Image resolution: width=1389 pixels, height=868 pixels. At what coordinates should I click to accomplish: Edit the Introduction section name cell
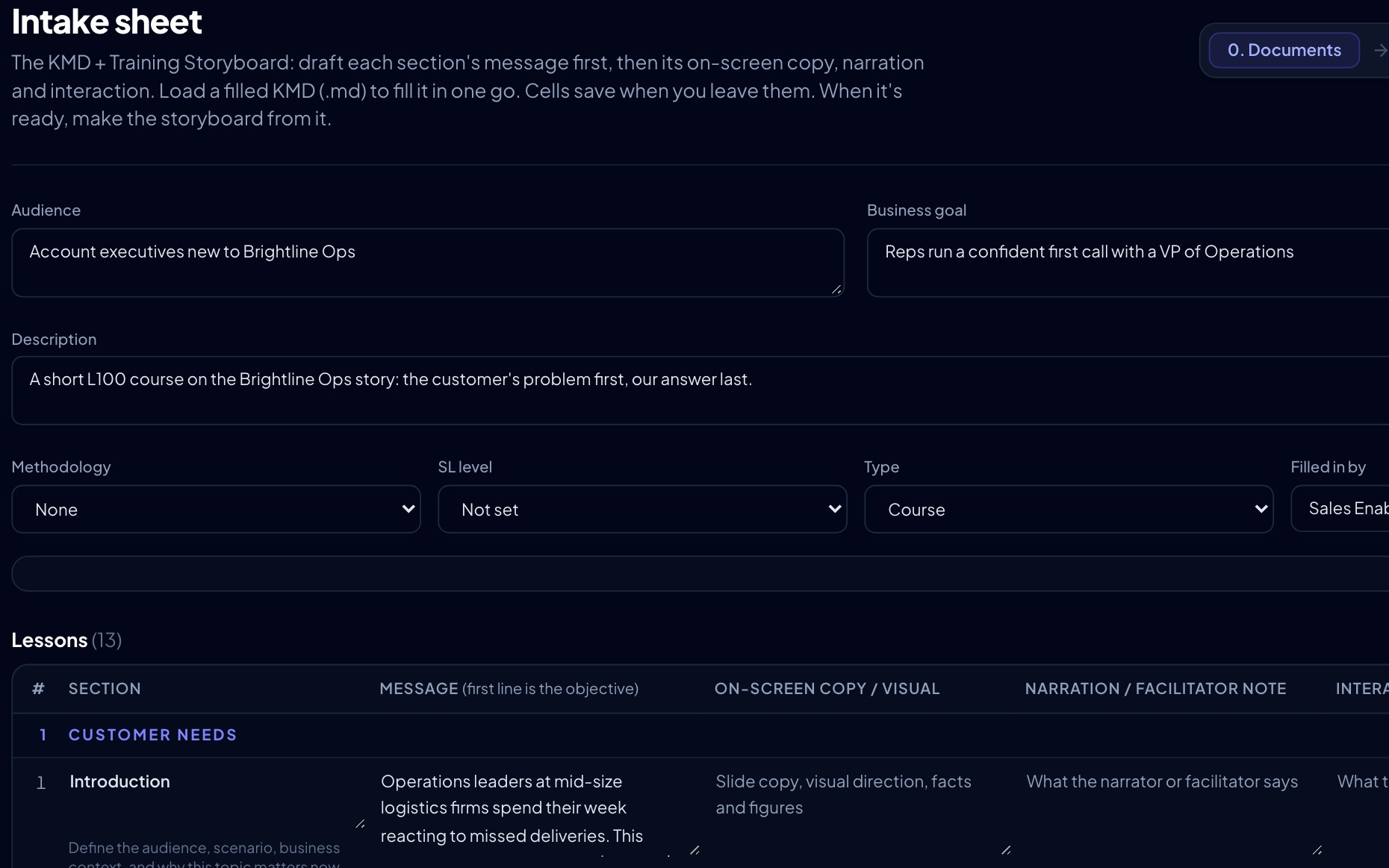(x=217, y=799)
